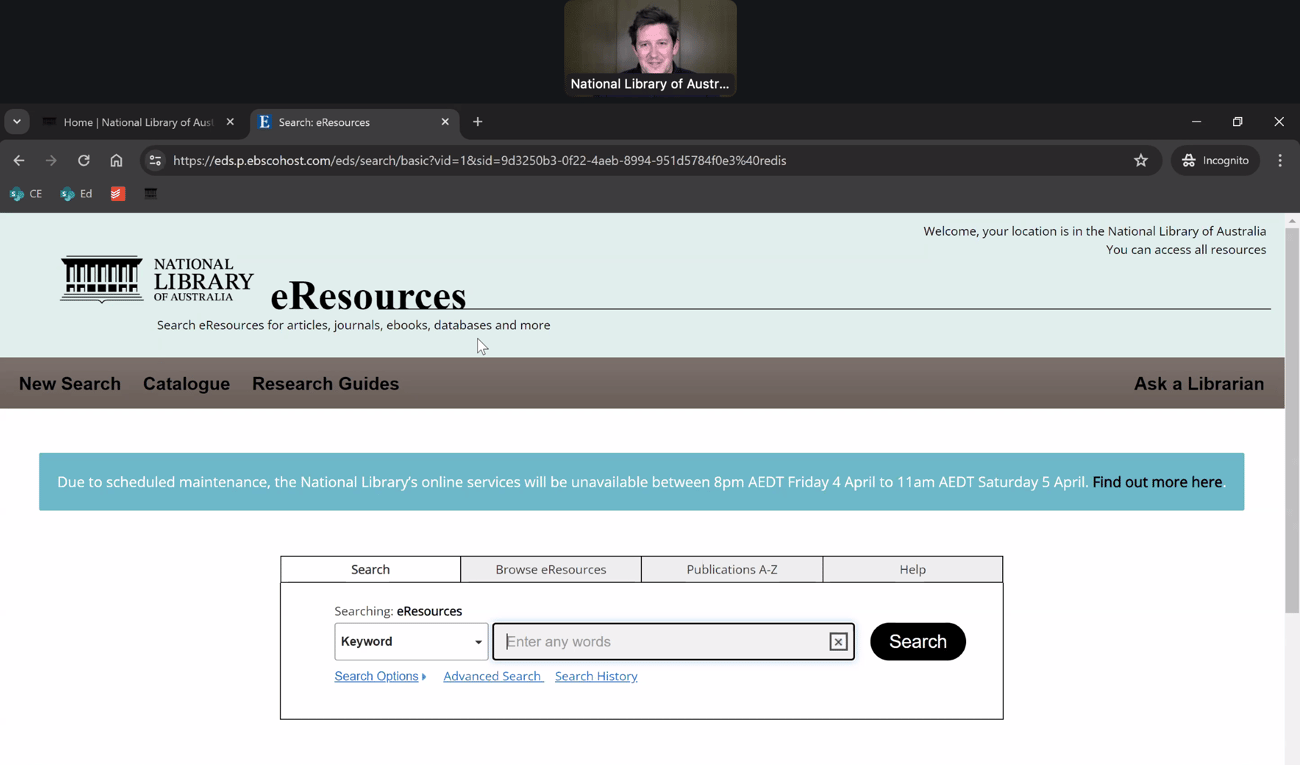Open Ask a Librarian

[1199, 384]
